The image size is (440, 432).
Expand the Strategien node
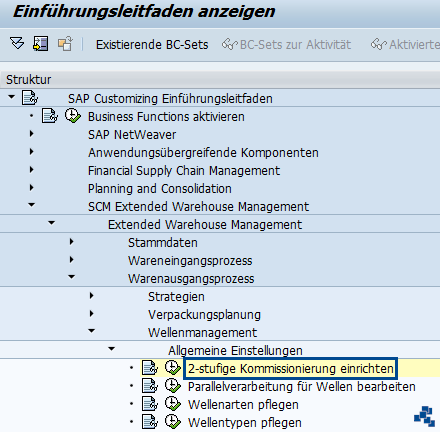click(91, 296)
